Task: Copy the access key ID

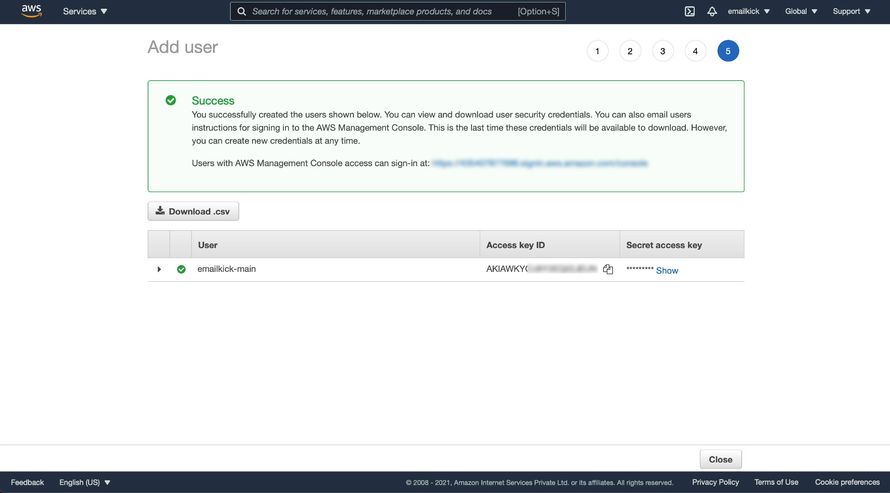Action: pos(608,269)
